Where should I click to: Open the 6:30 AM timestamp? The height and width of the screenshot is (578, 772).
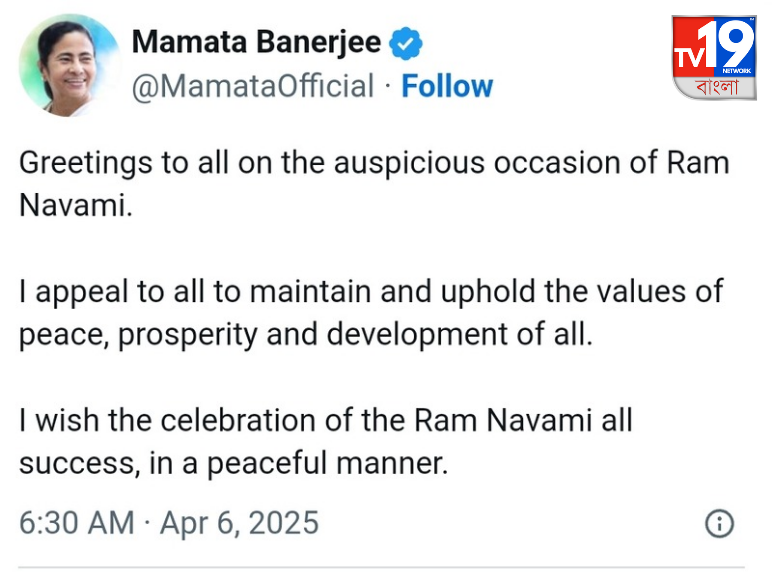click(77, 523)
